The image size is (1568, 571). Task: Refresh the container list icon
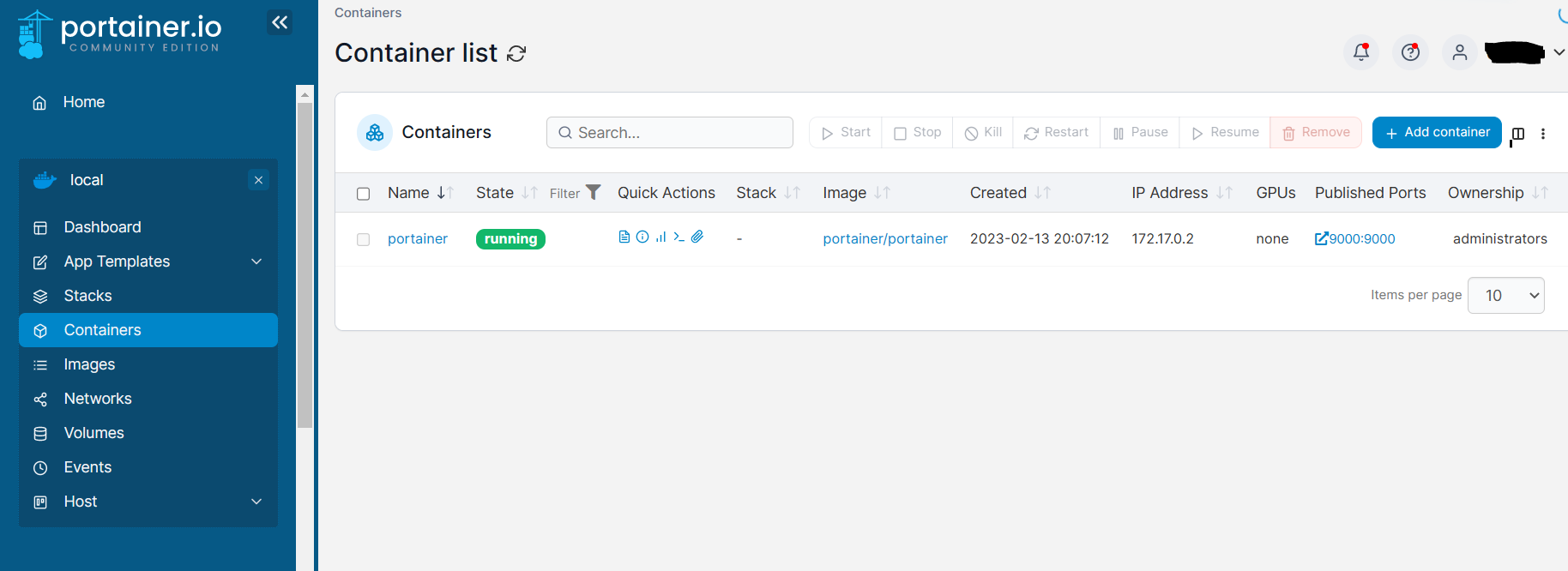click(516, 54)
